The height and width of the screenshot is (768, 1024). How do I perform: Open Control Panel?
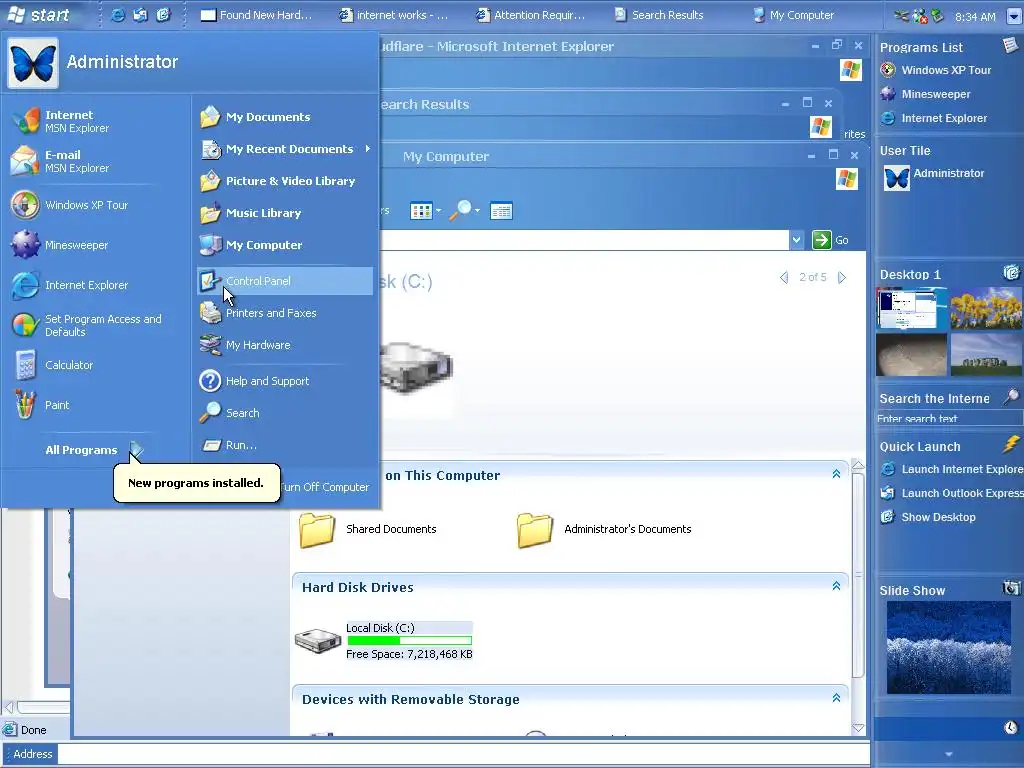pyautogui.click(x=285, y=281)
